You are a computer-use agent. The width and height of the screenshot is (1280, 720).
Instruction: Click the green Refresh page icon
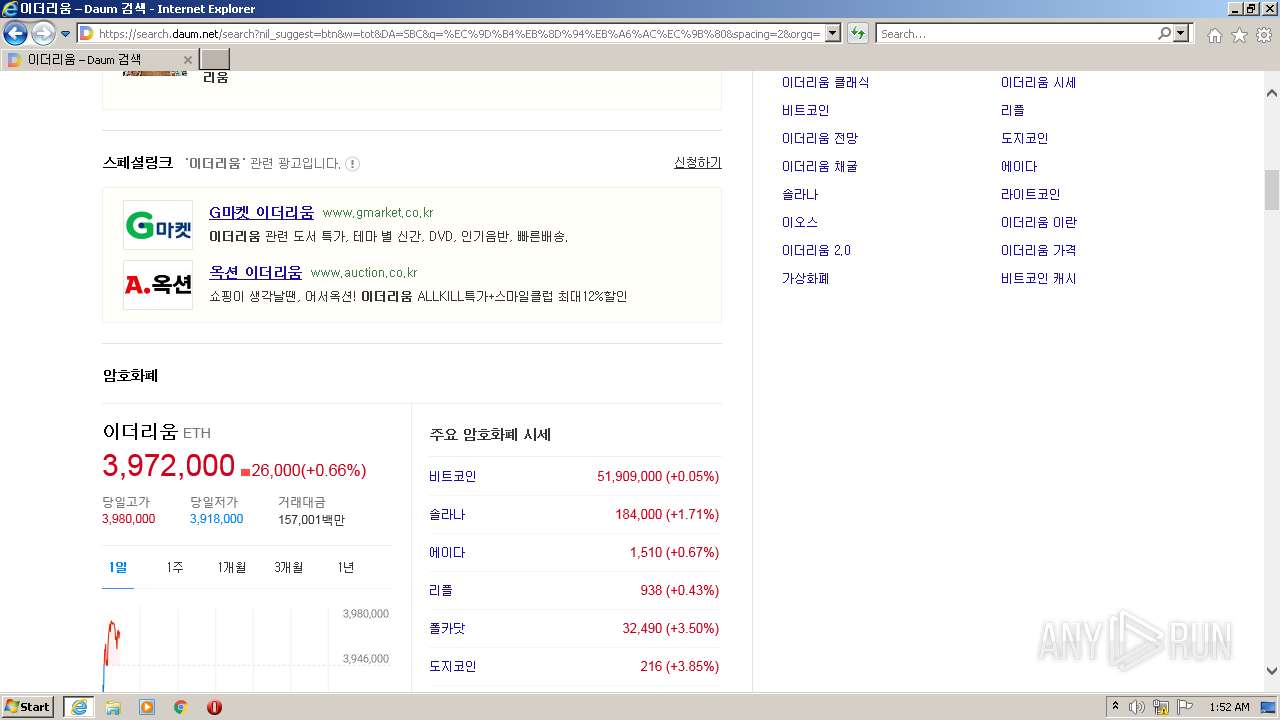tap(858, 34)
